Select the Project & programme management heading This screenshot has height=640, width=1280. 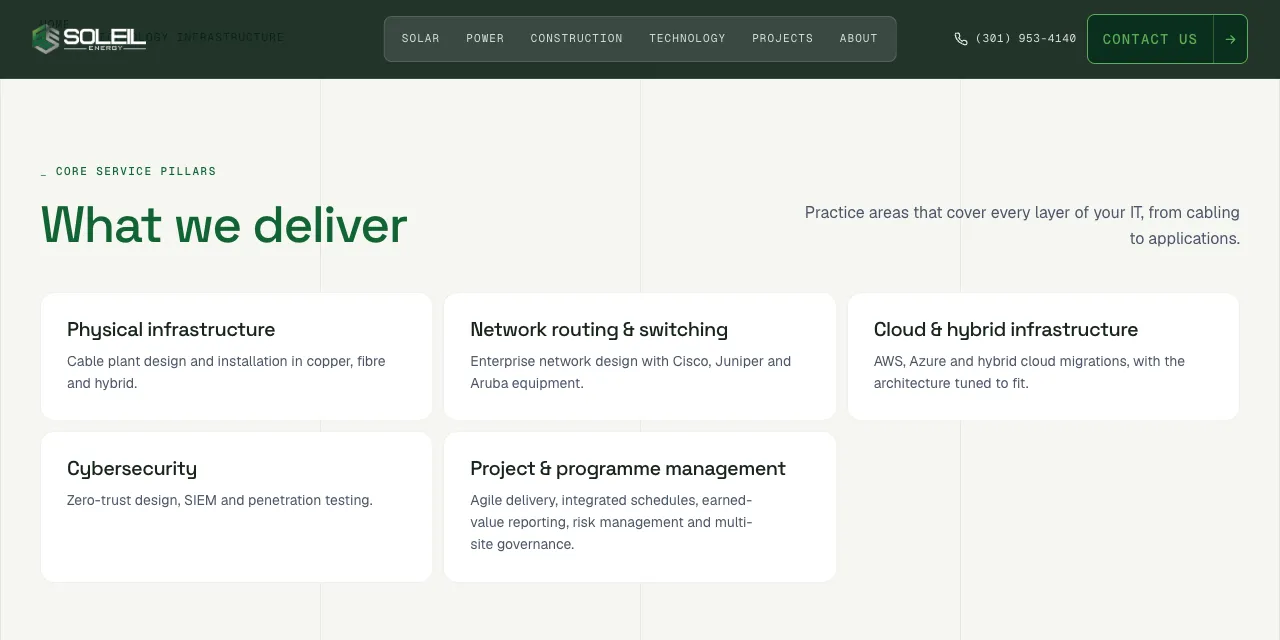[628, 469]
